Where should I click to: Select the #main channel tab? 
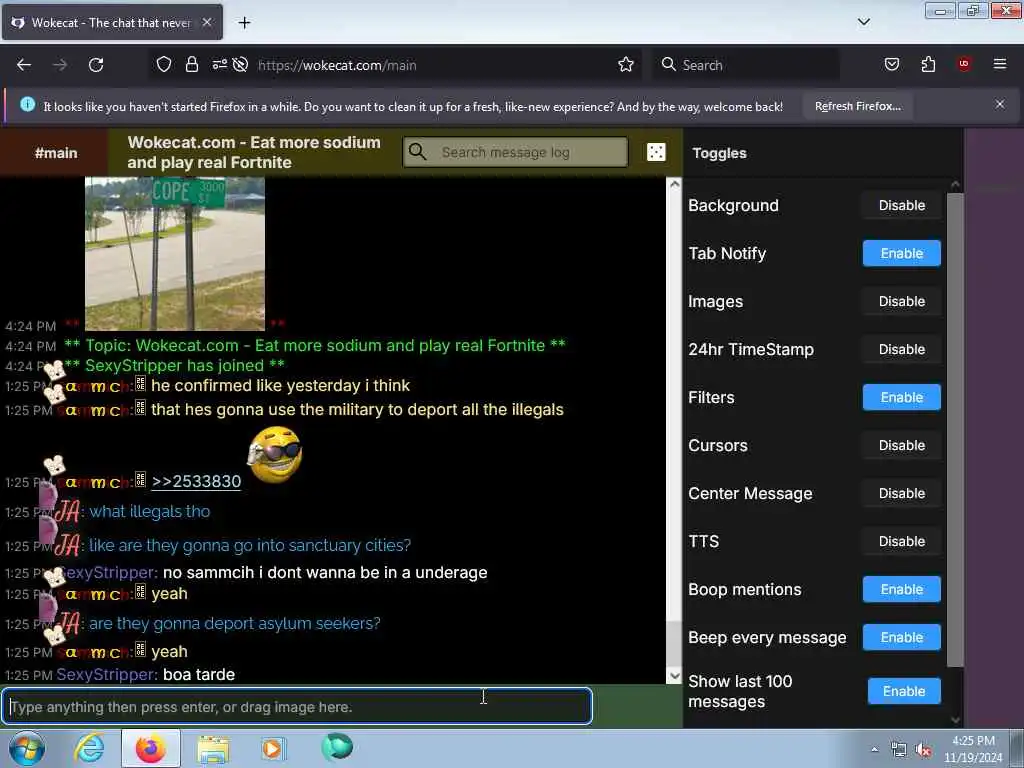[x=56, y=153]
